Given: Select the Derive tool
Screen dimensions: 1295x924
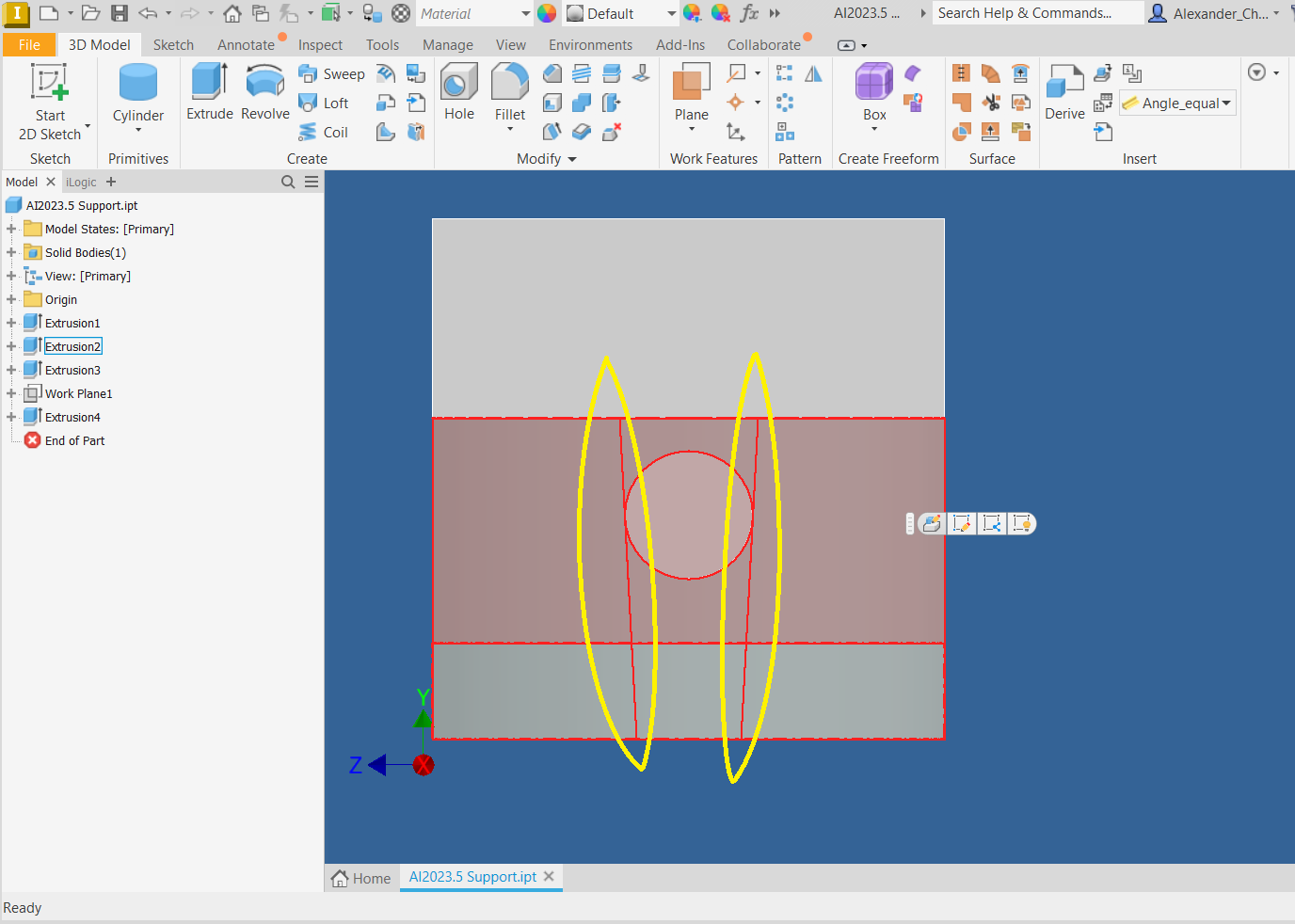Looking at the screenshot, I should click(x=1064, y=91).
